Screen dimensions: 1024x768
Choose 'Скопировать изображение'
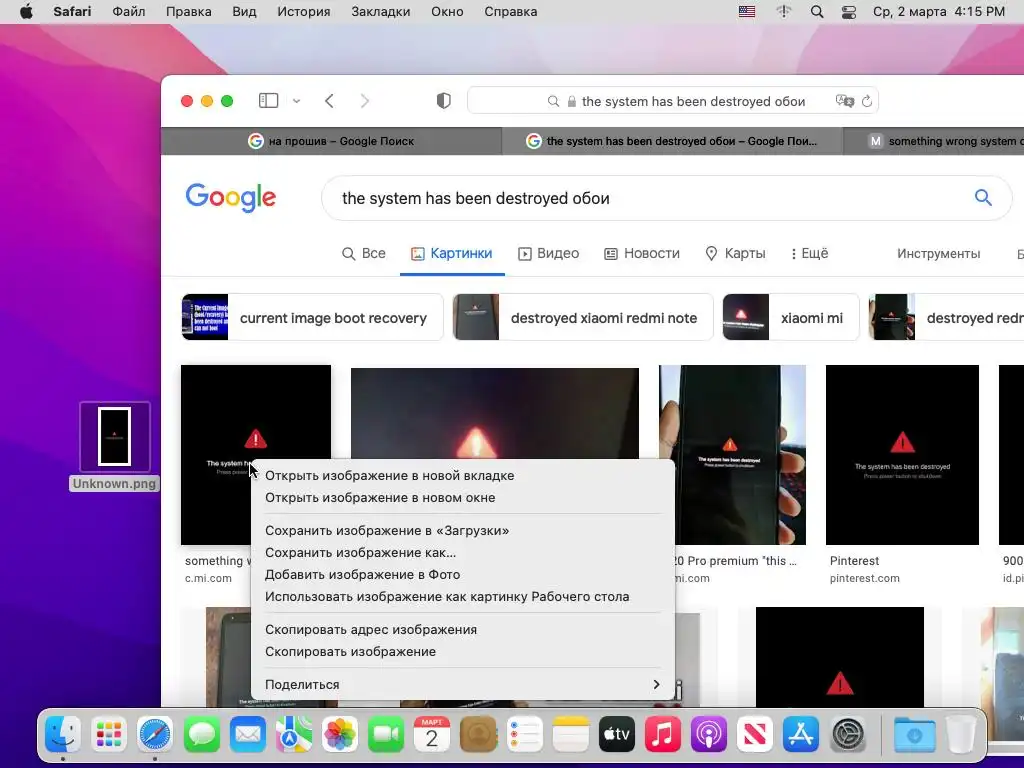[462, 652]
